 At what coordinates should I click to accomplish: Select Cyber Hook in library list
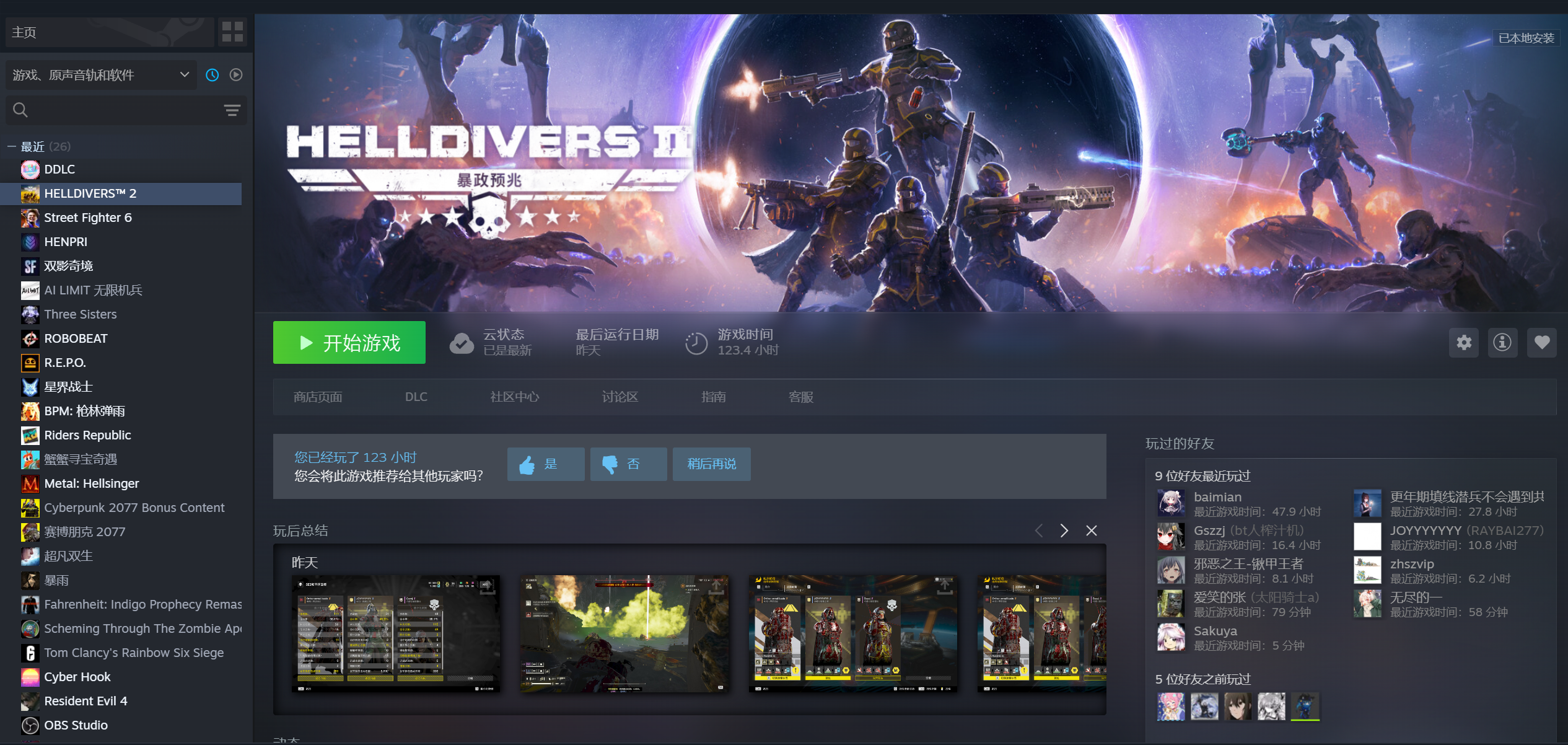(x=121, y=677)
